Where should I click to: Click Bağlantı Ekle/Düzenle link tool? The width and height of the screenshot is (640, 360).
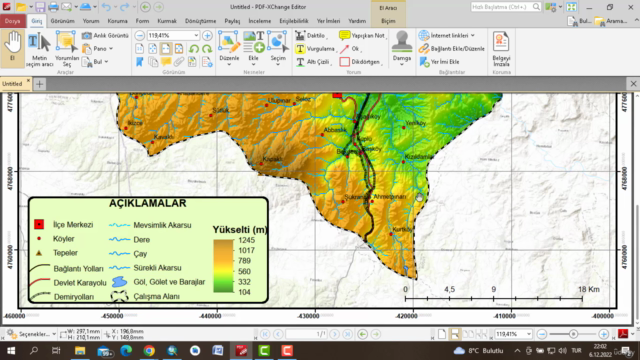[452, 49]
